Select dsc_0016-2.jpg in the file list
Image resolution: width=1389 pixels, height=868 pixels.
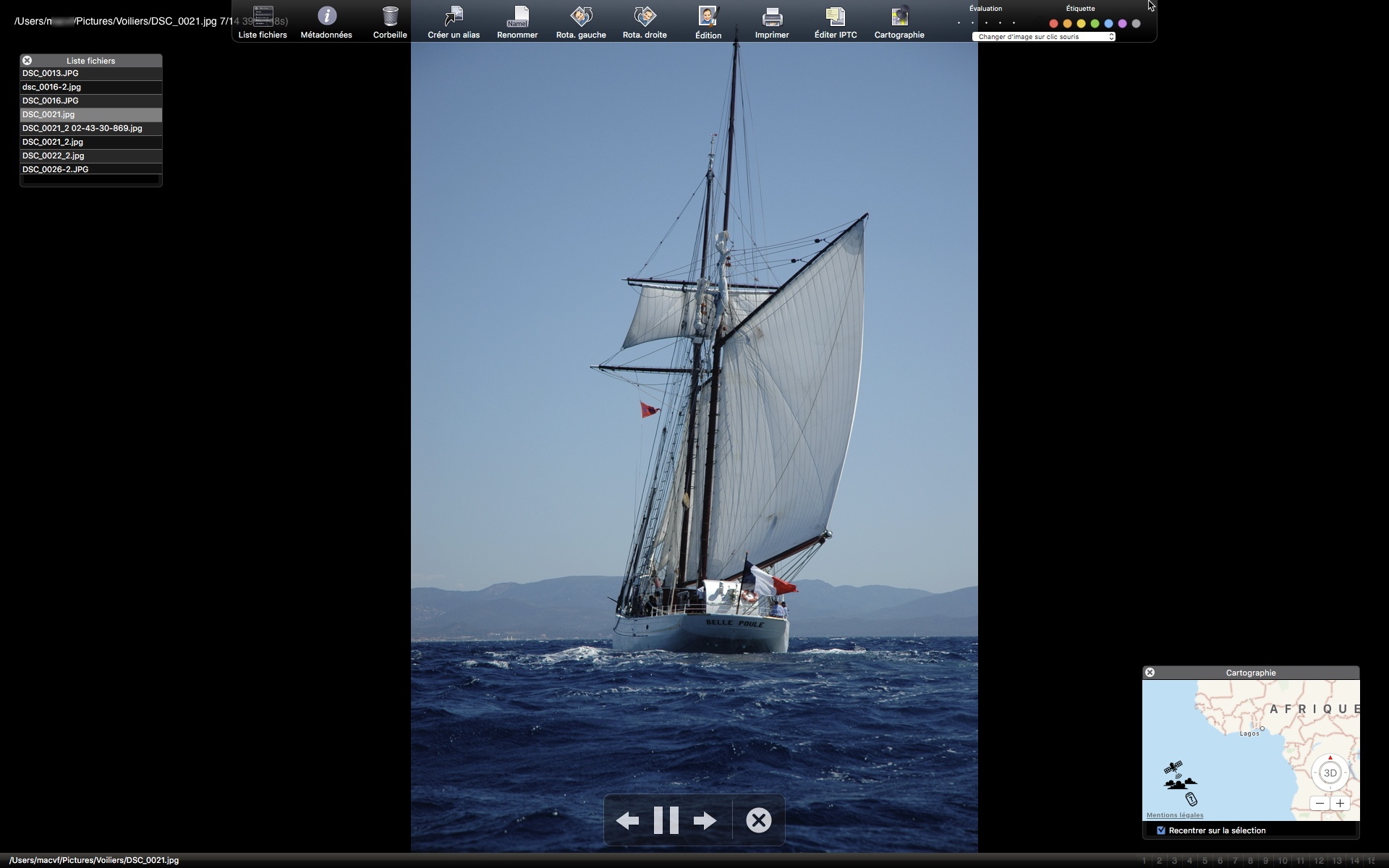coord(90,87)
